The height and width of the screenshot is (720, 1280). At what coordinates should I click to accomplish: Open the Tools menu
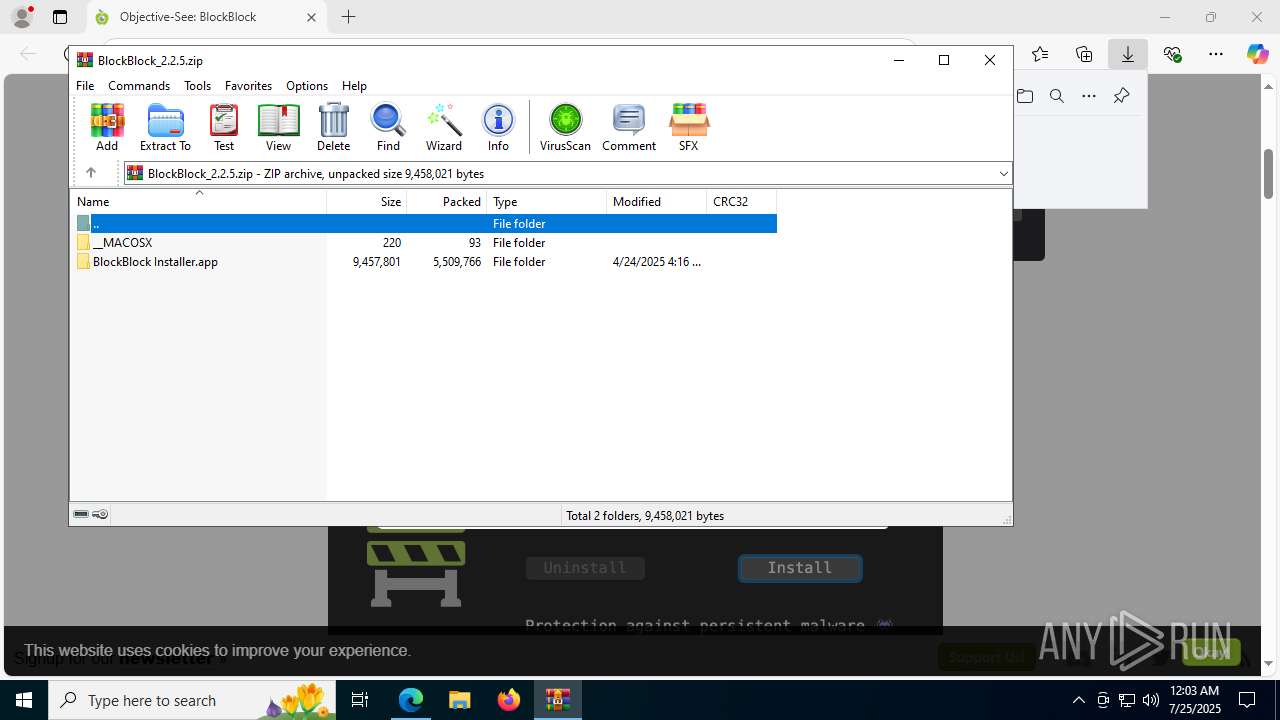pos(197,86)
